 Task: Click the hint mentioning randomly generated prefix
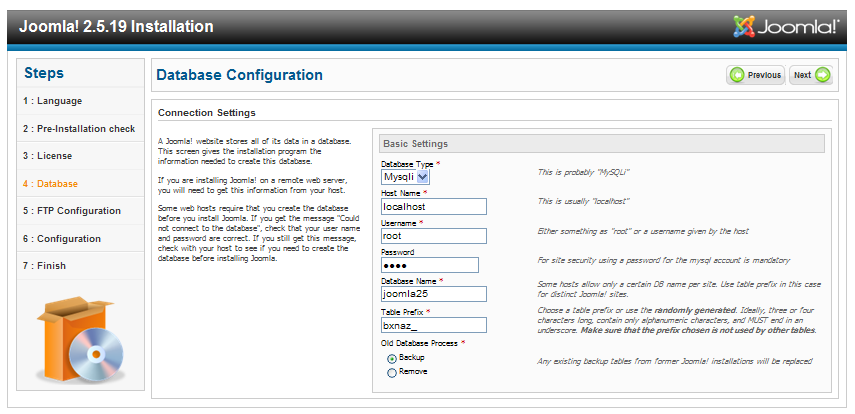(677, 320)
